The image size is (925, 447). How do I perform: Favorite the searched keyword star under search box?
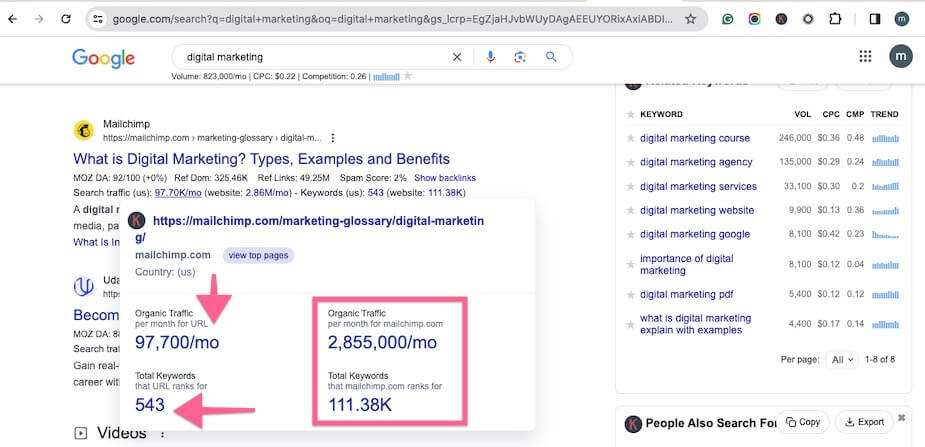407,76
